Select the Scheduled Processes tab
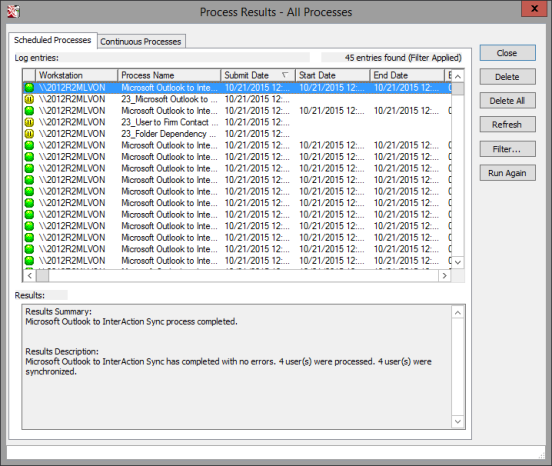Image resolution: width=552 pixels, height=466 pixels. (52, 40)
